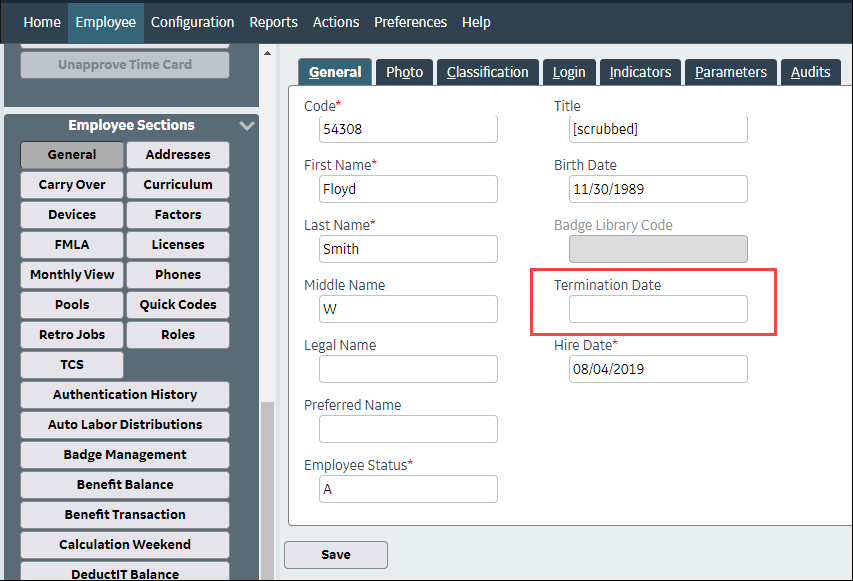Collapse the Employee Sections panel chevron
Image resolution: width=853 pixels, height=581 pixels.
(x=247, y=126)
